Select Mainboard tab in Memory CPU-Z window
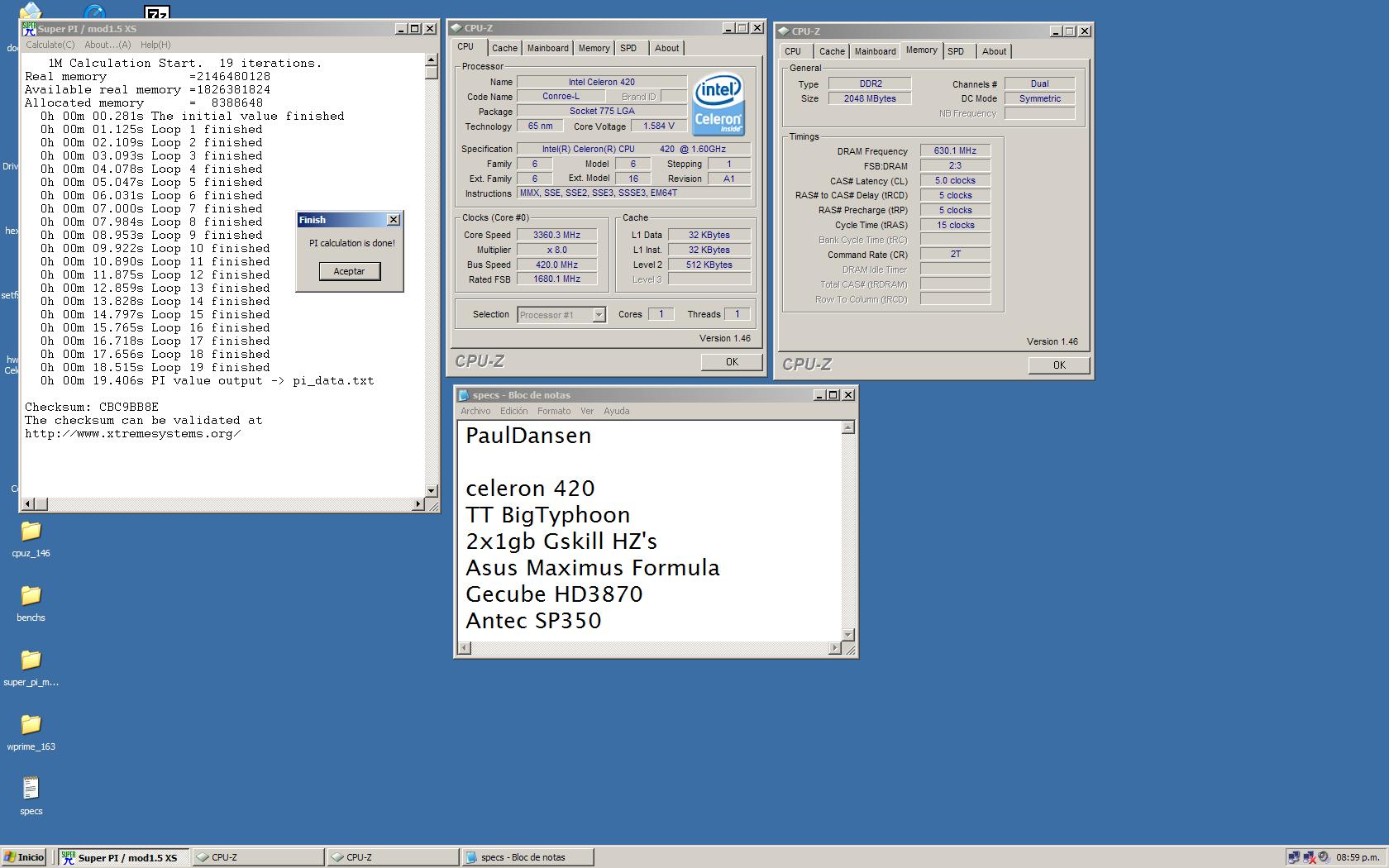 click(x=875, y=51)
